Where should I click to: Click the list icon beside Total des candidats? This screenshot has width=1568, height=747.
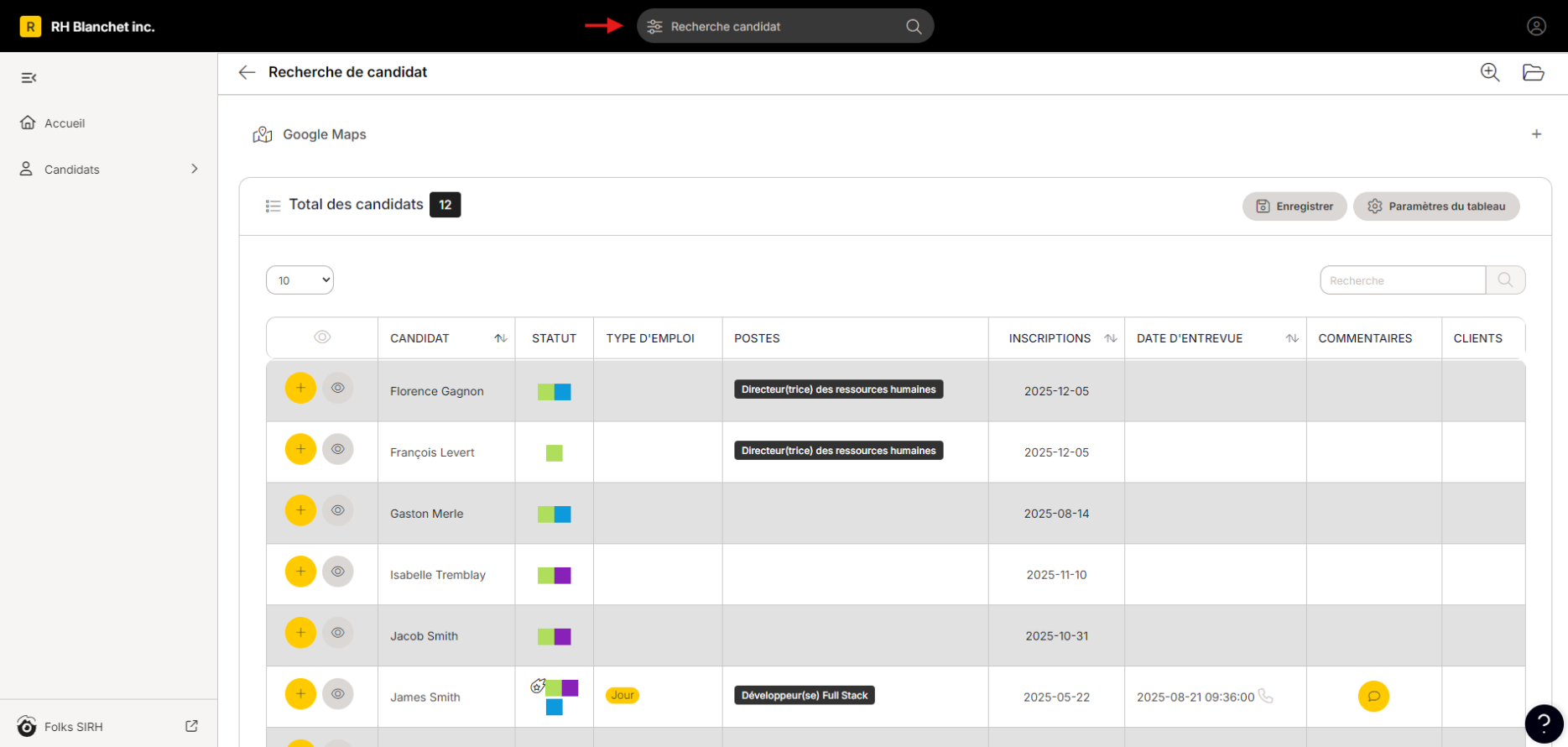pos(273,206)
